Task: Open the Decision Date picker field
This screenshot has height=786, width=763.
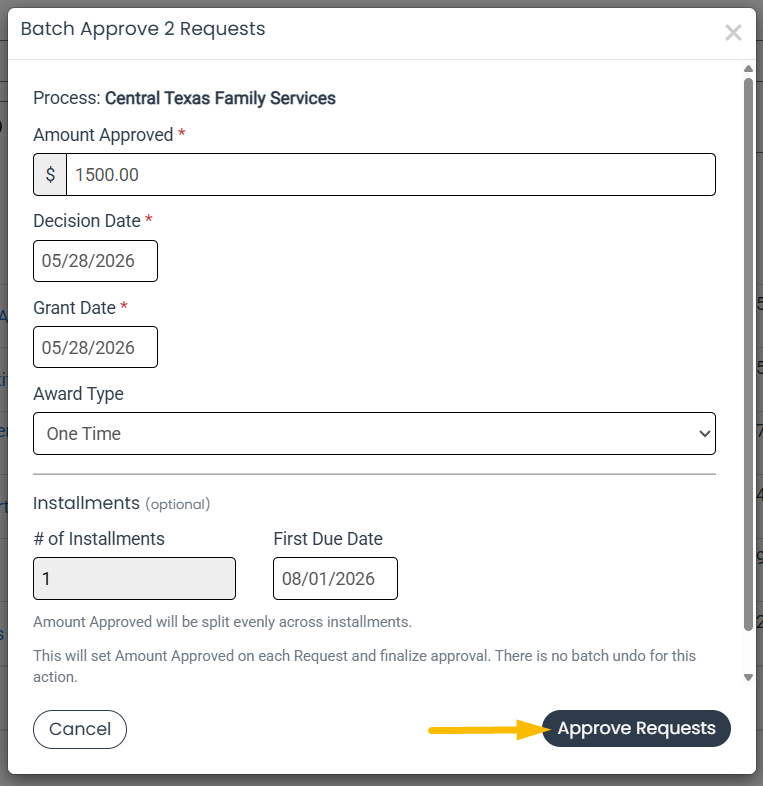Action: click(95, 261)
